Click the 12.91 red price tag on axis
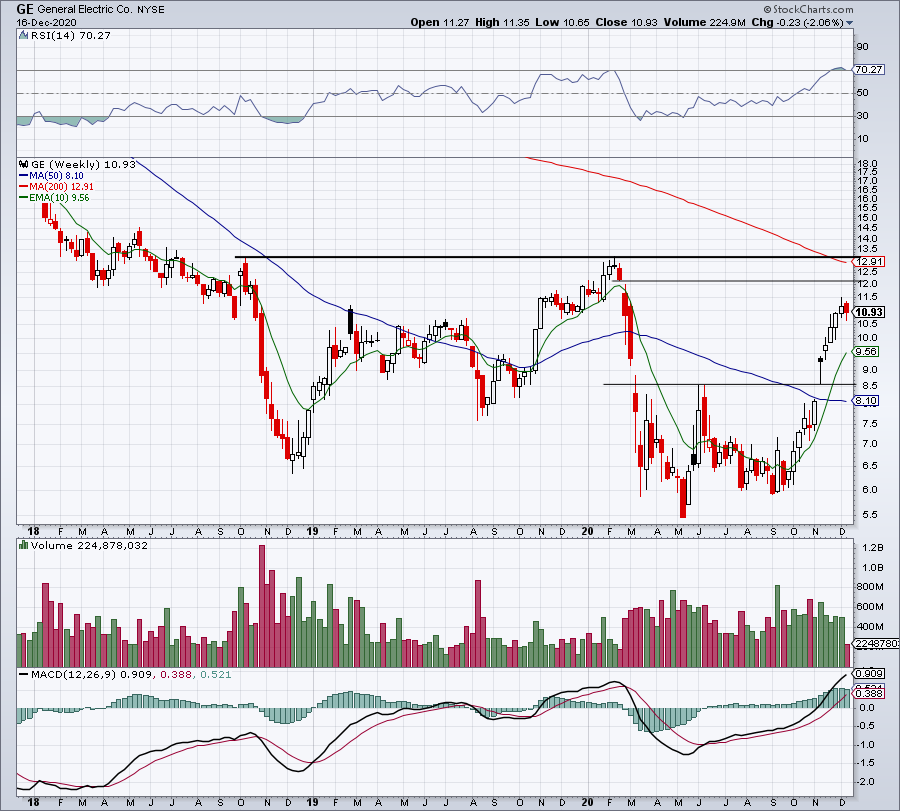Viewport: 900px width, 811px height. coord(868,262)
